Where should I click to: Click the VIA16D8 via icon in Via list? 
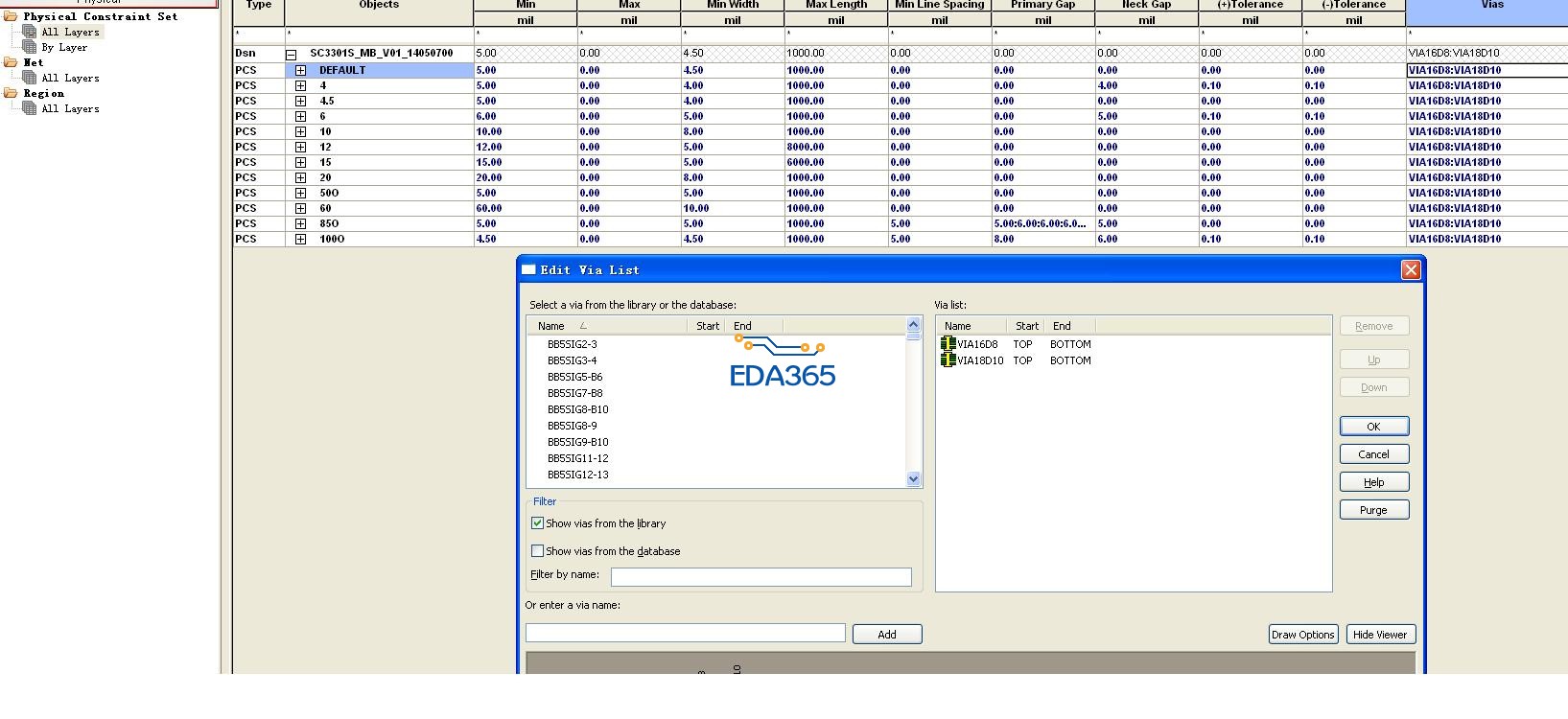(x=948, y=344)
